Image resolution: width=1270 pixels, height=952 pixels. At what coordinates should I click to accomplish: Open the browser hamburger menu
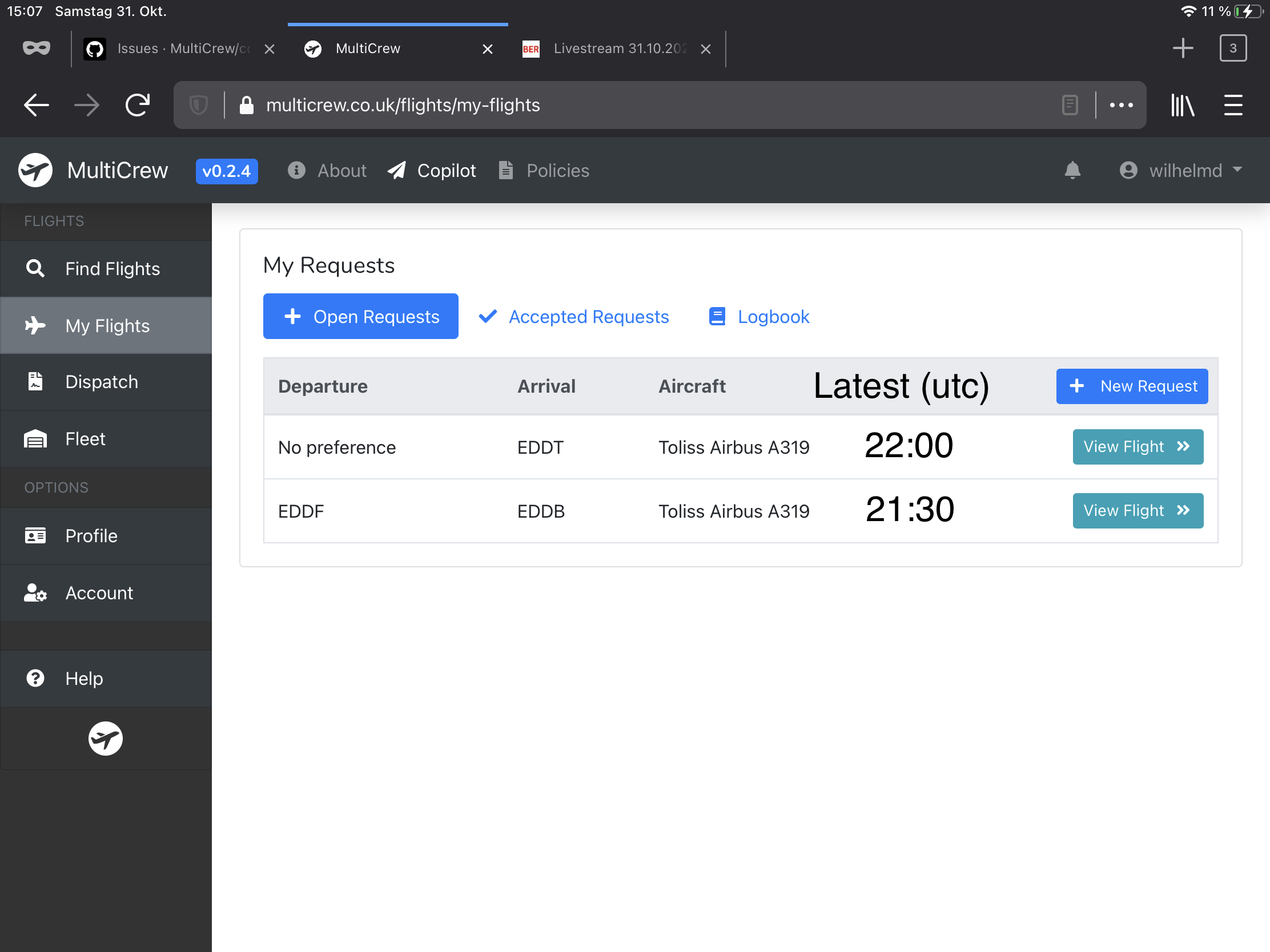tap(1233, 105)
